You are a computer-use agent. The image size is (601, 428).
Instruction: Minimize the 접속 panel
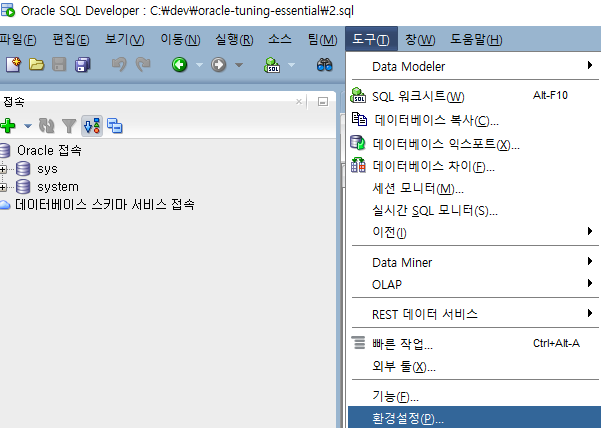pyautogui.click(x=323, y=102)
